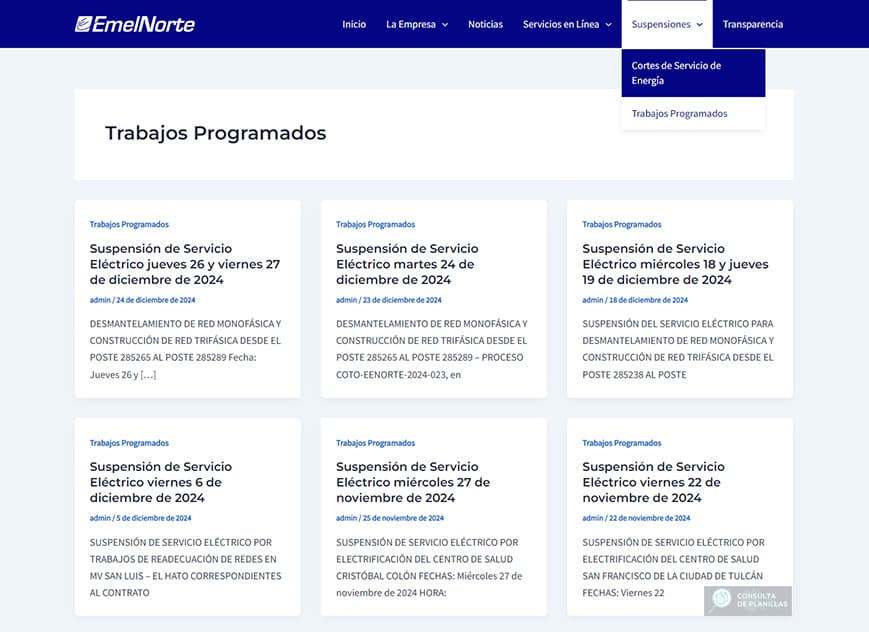This screenshot has height=632, width=869.
Task: Collapse the Suspensiones dropdown
Action: [665, 24]
